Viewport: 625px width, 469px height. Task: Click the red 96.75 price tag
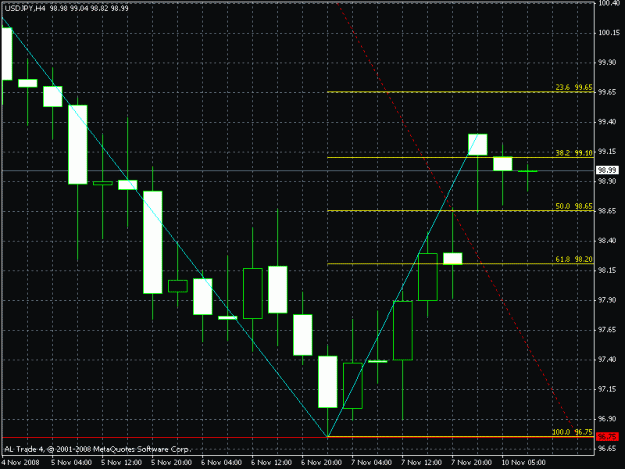pyautogui.click(x=607, y=437)
